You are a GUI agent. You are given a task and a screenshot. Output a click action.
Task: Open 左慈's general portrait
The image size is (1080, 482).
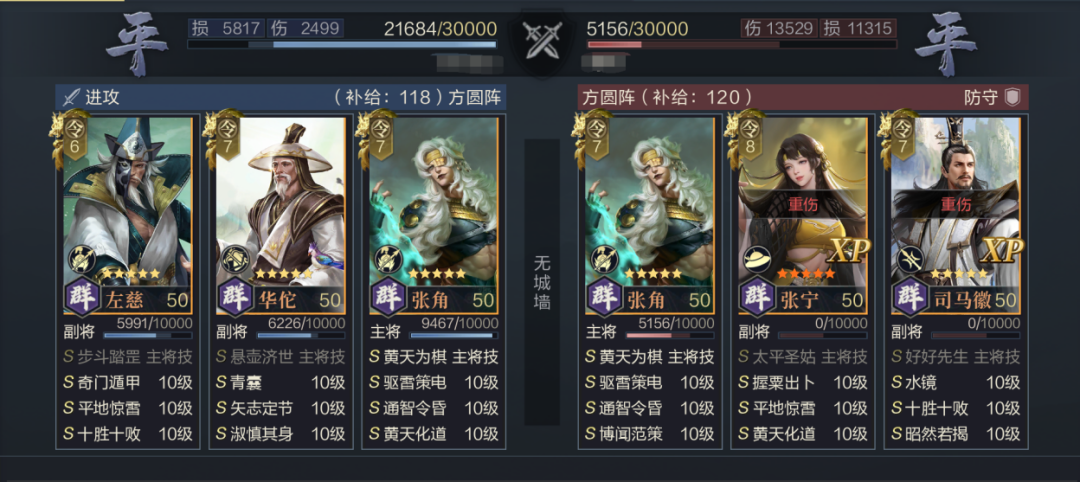point(127,201)
